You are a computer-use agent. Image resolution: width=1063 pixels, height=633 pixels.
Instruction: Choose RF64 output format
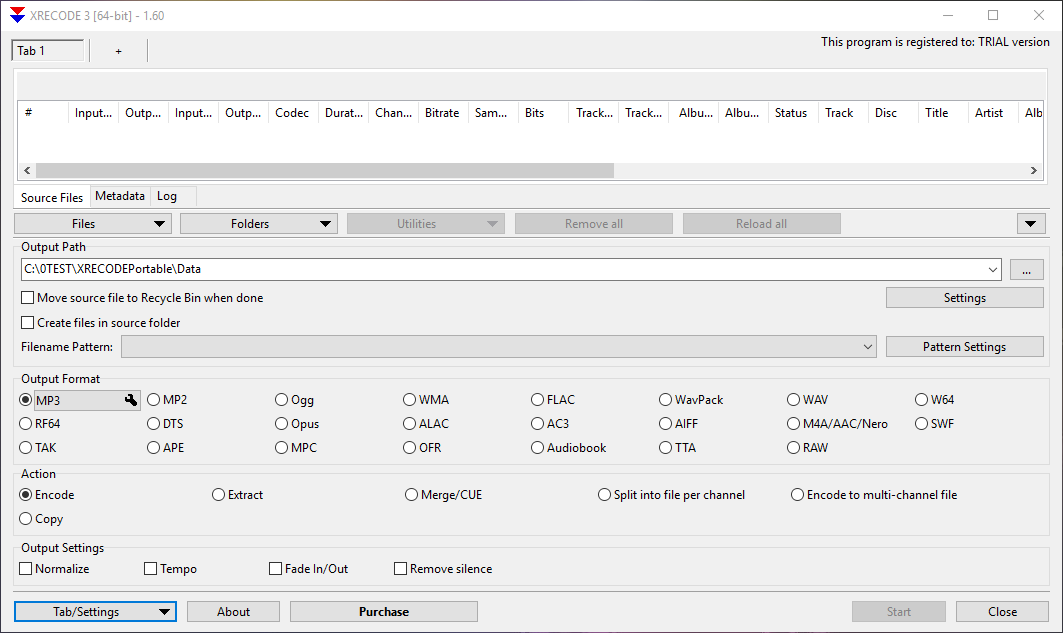point(26,424)
